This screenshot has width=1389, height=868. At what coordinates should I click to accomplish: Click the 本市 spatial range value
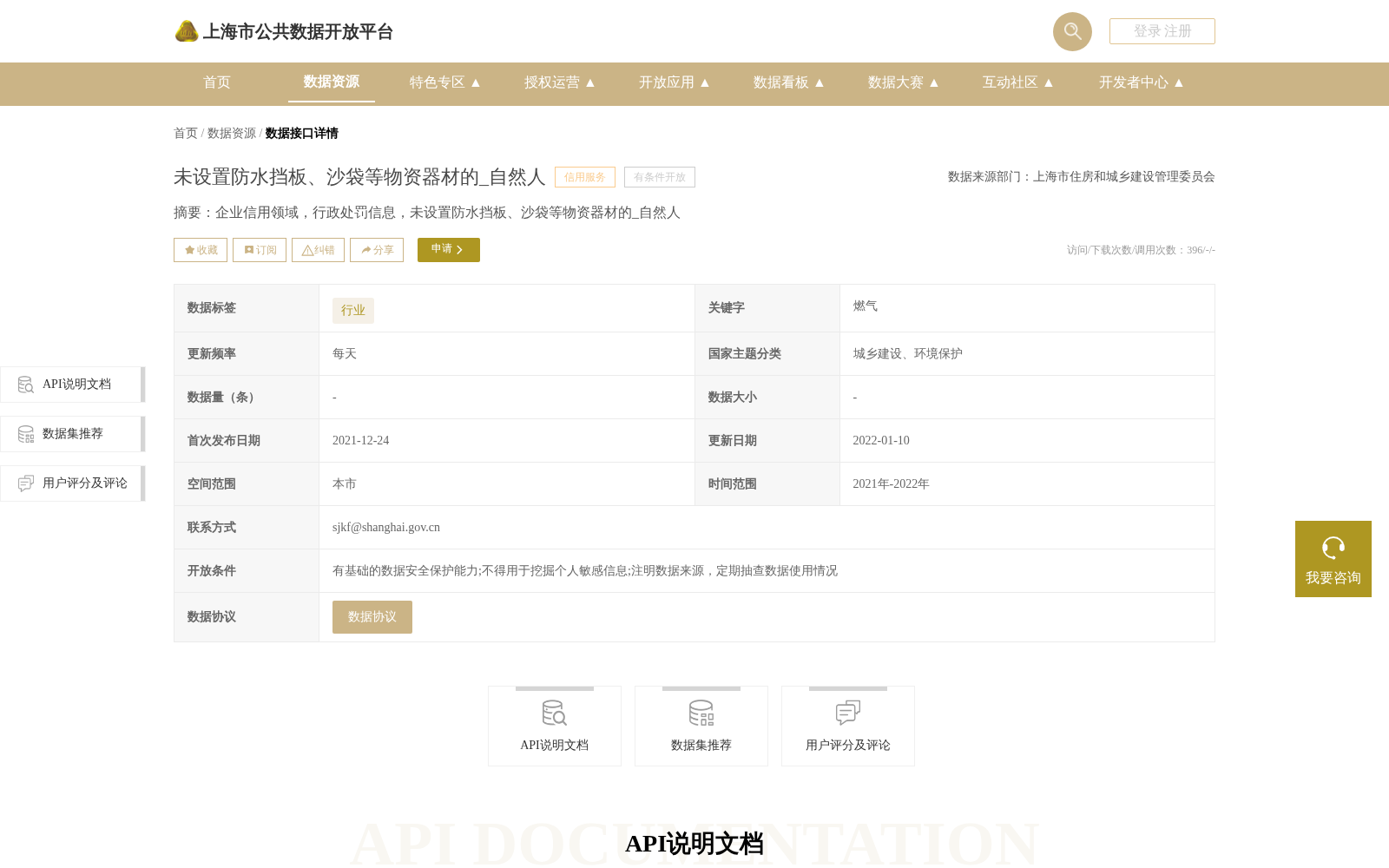click(345, 484)
